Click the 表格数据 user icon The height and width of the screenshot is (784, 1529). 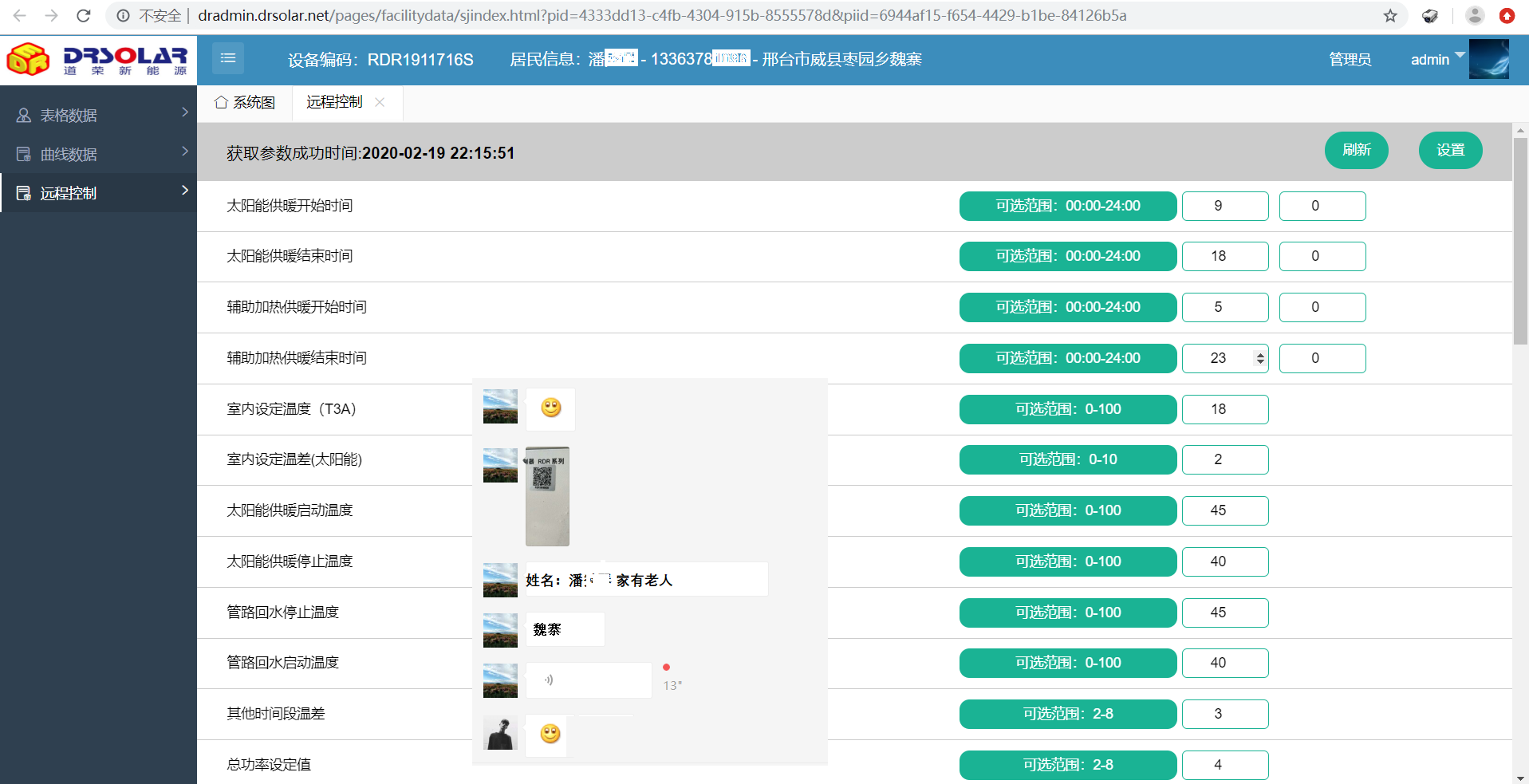point(24,115)
